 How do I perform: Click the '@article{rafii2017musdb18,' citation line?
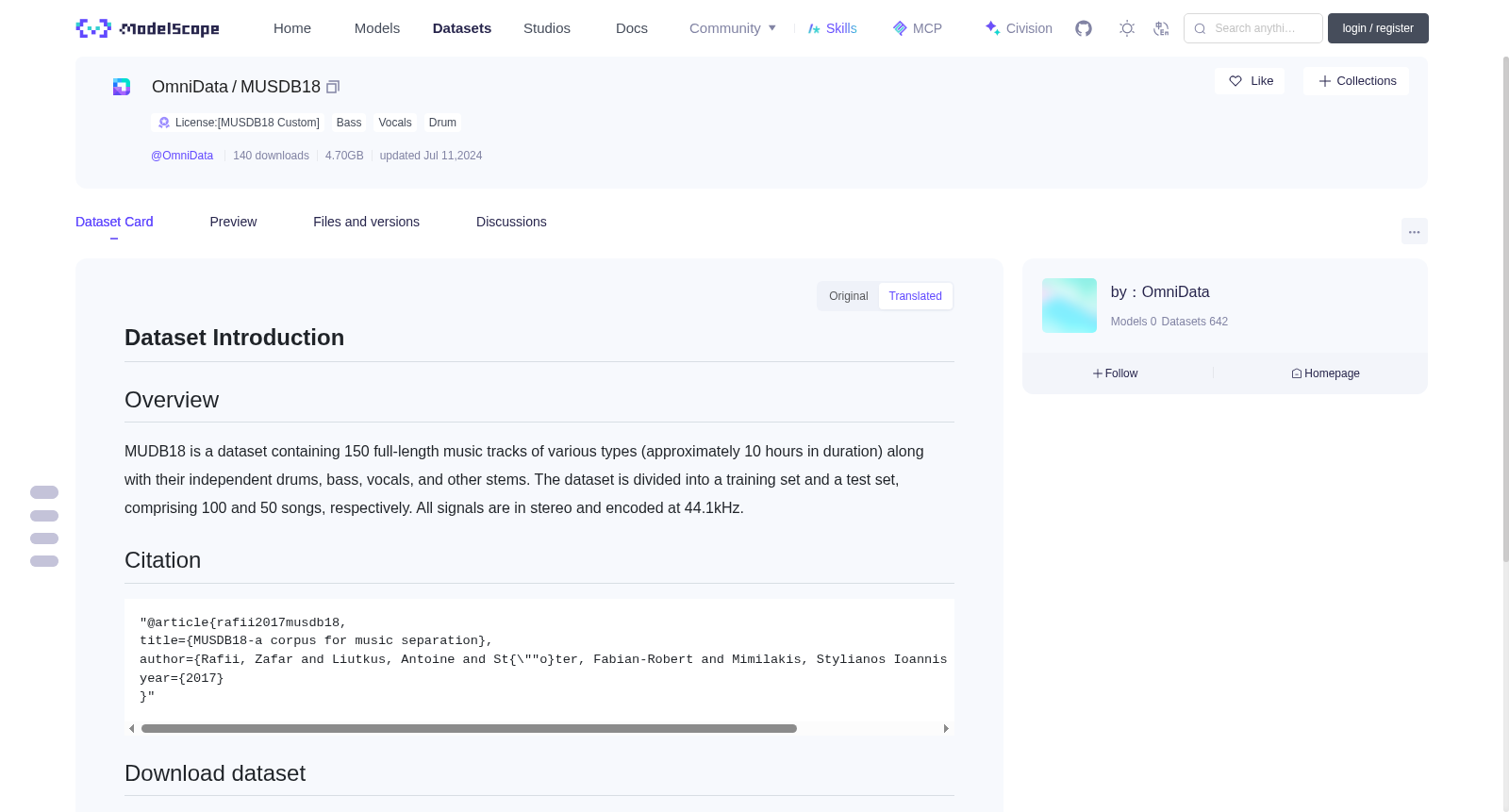click(243, 622)
